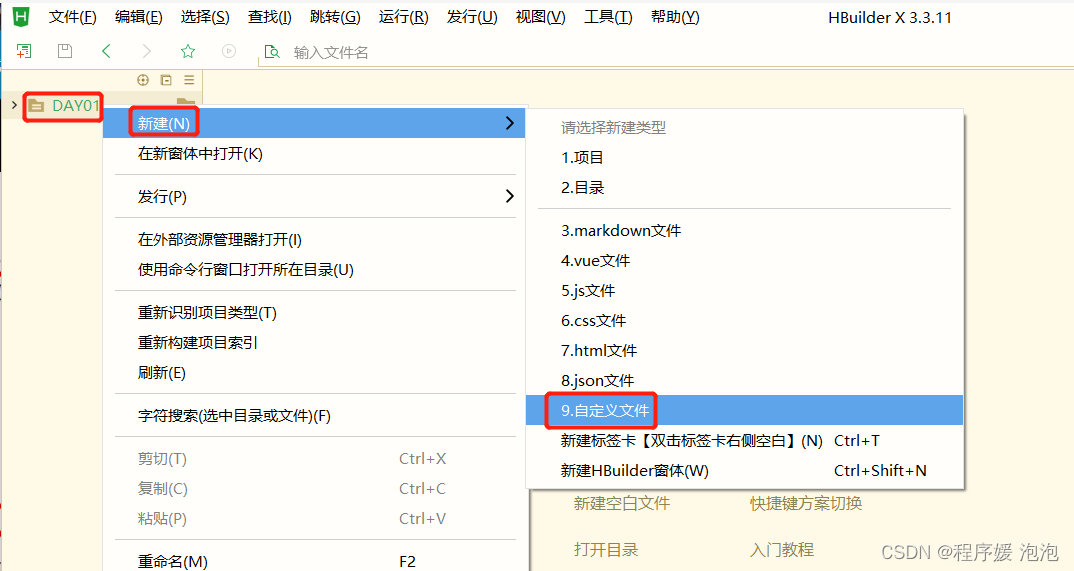Viewport: 1074px width, 571px height.
Task: Click the 新建空白文件 link
Action: click(622, 503)
